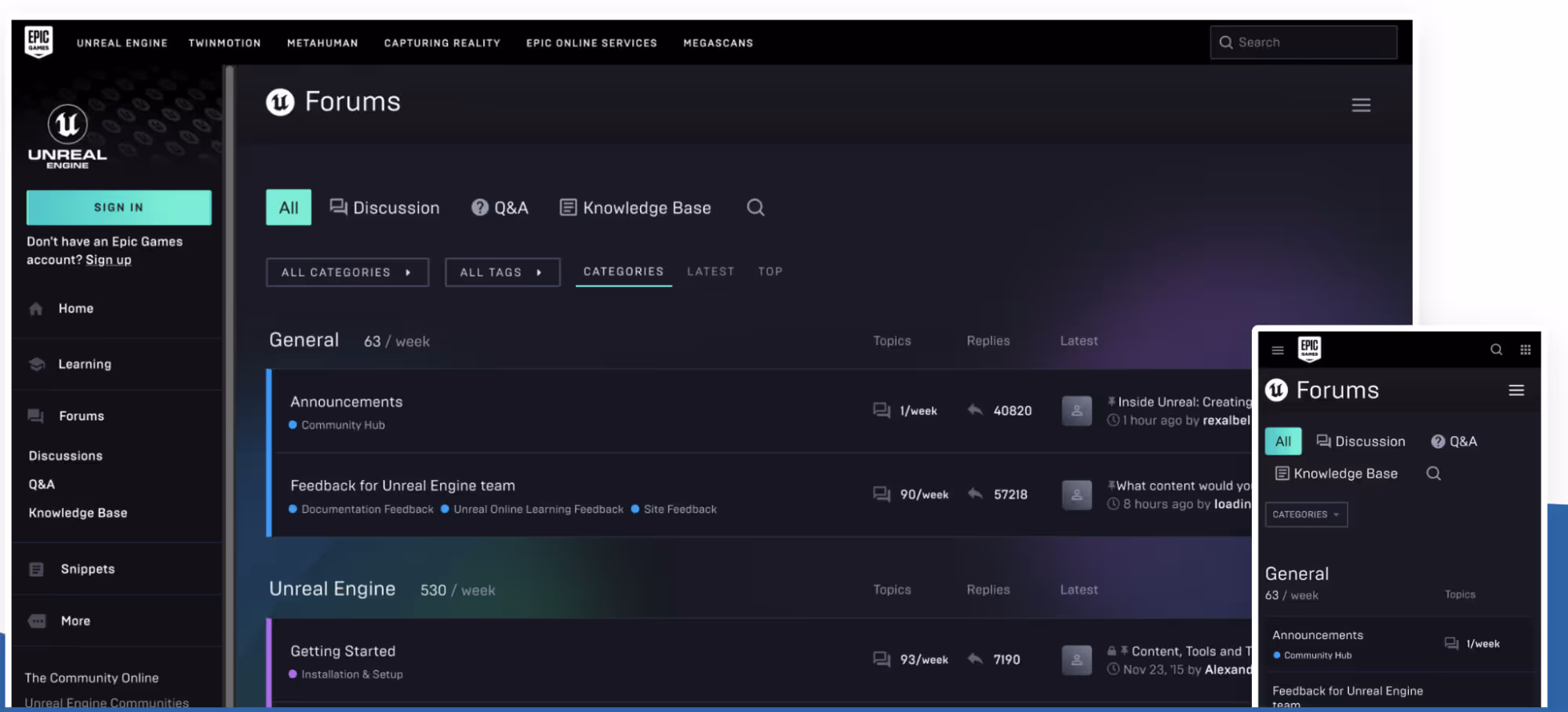Click the sidebar vertical scrollbar
Viewport: 1568px width, 712px height.
pyautogui.click(x=229, y=386)
